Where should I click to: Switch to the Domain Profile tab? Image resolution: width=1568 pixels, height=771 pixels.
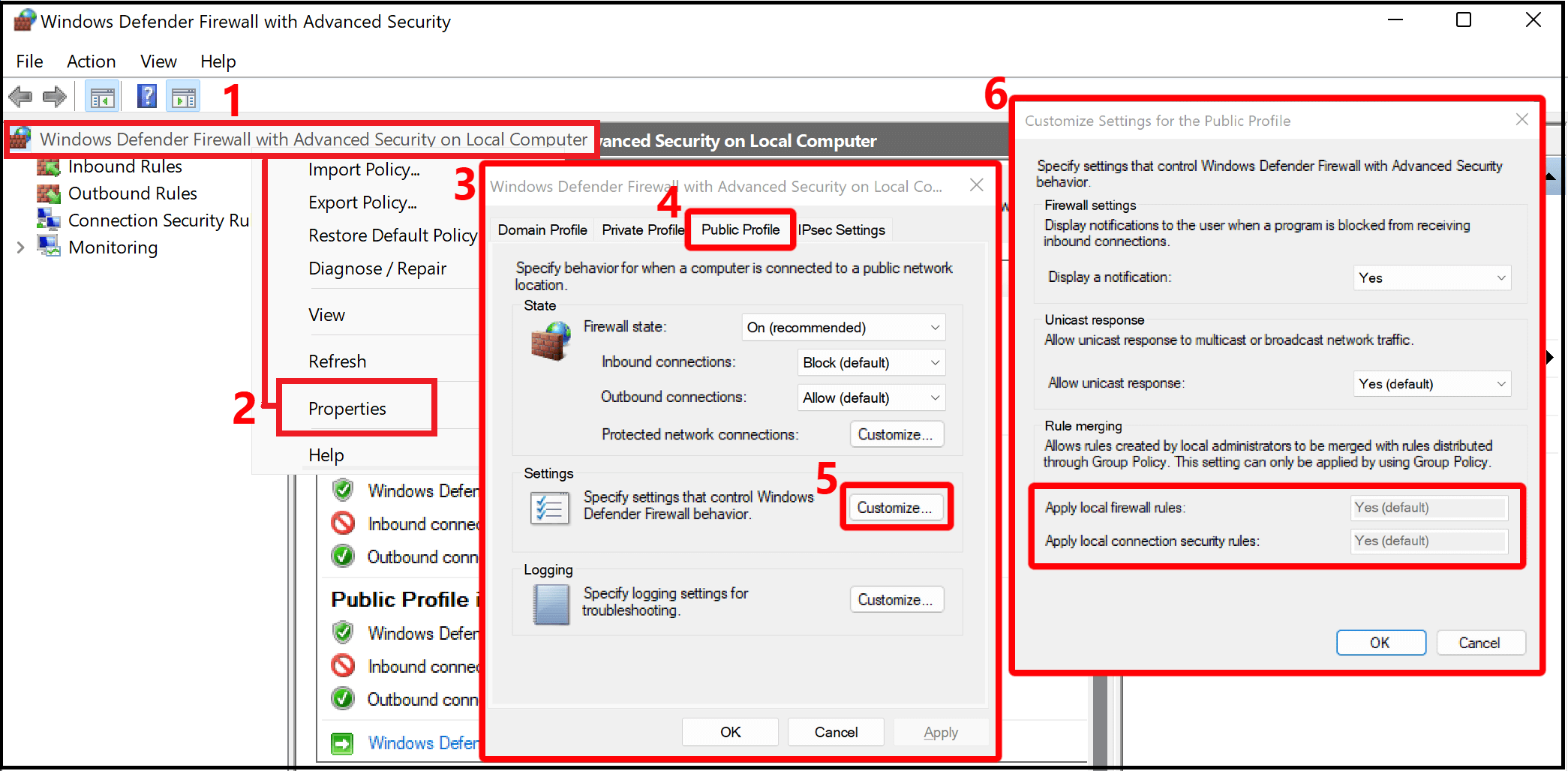tap(542, 229)
